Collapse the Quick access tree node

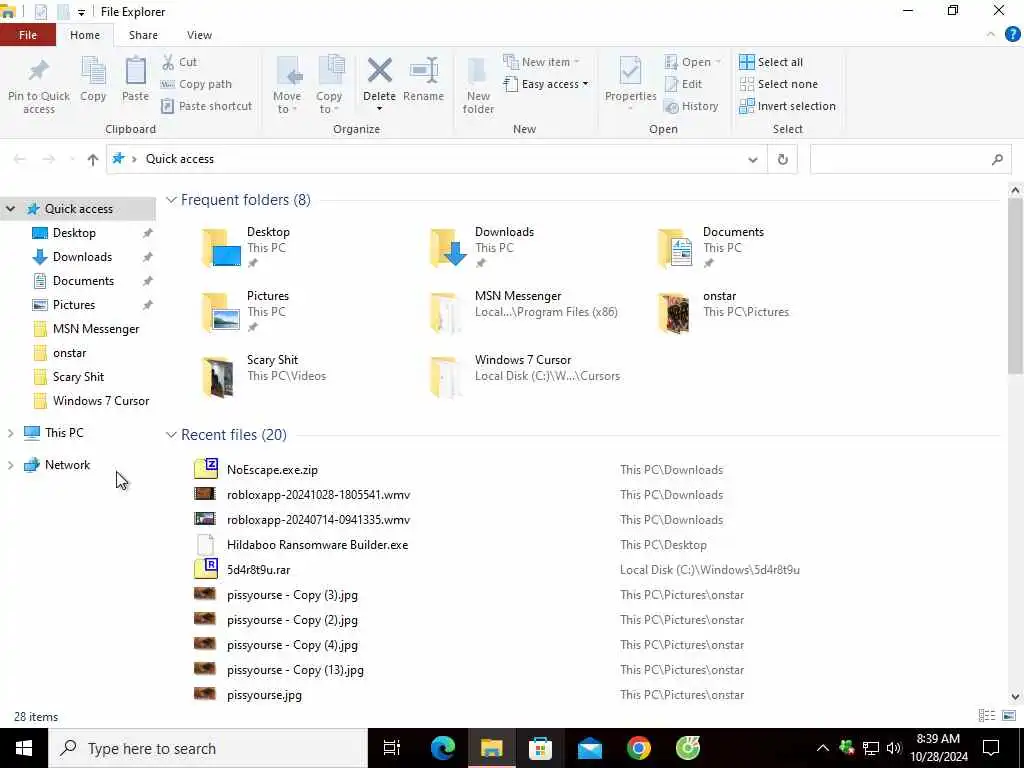10,209
